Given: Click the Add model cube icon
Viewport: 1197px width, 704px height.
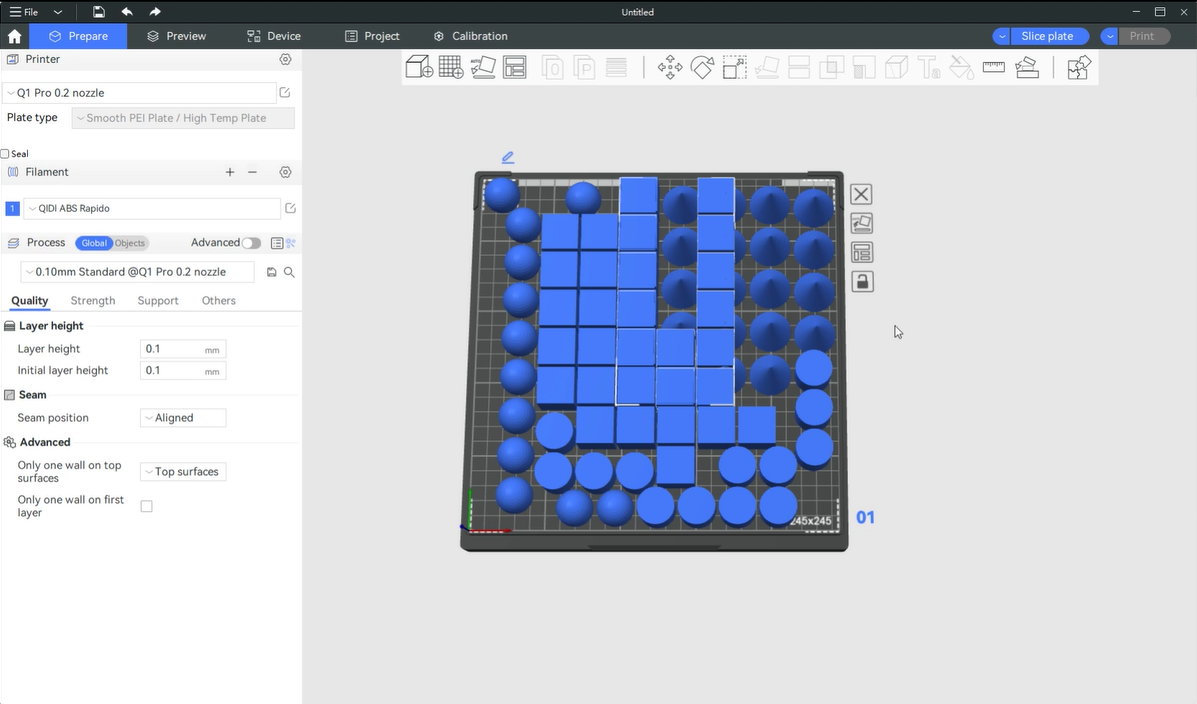Looking at the screenshot, I should pos(419,68).
